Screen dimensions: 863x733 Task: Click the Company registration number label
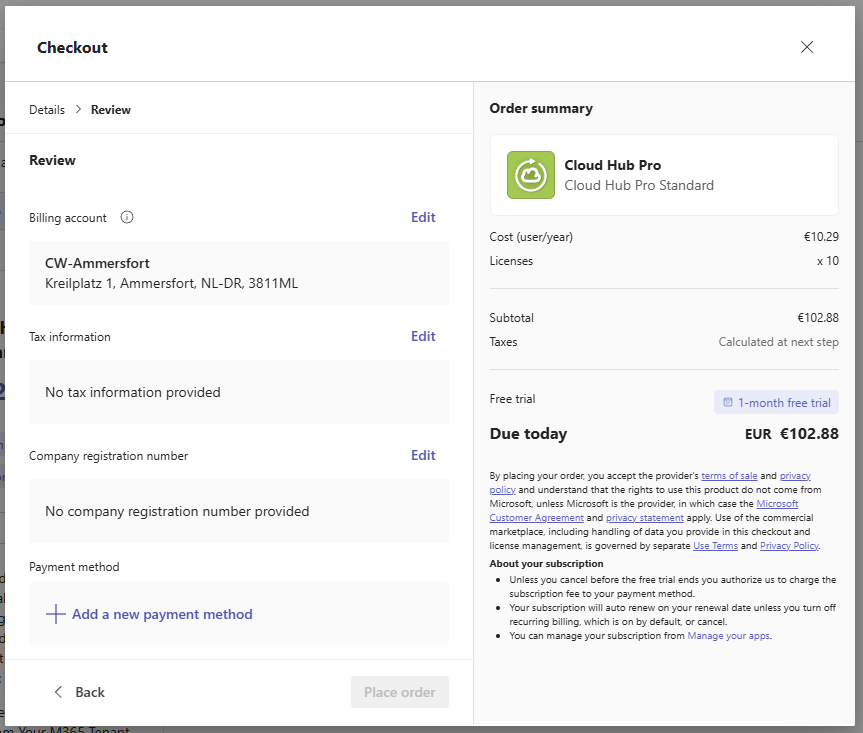tap(108, 456)
